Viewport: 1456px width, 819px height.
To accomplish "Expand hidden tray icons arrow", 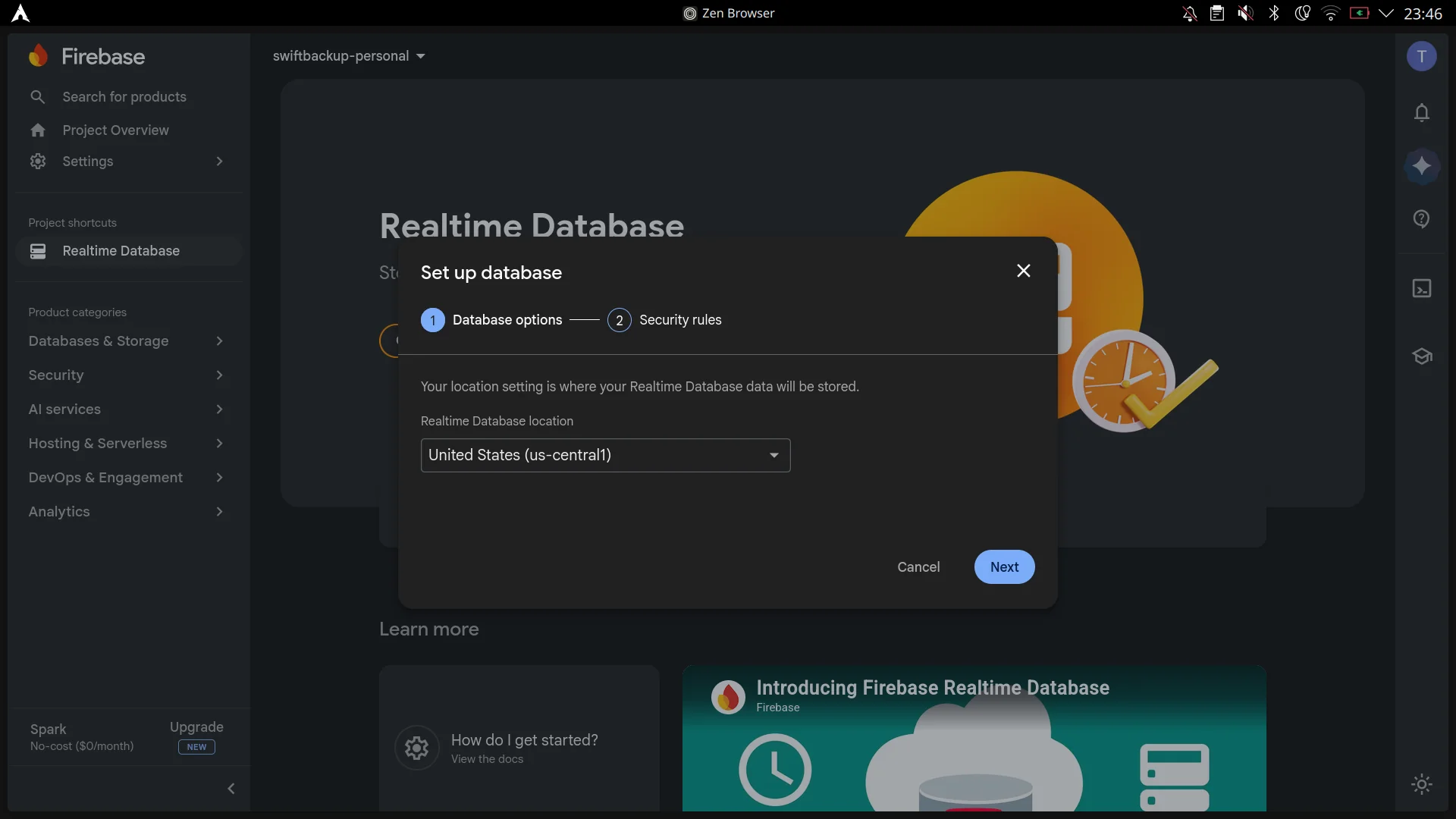I will point(1386,13).
